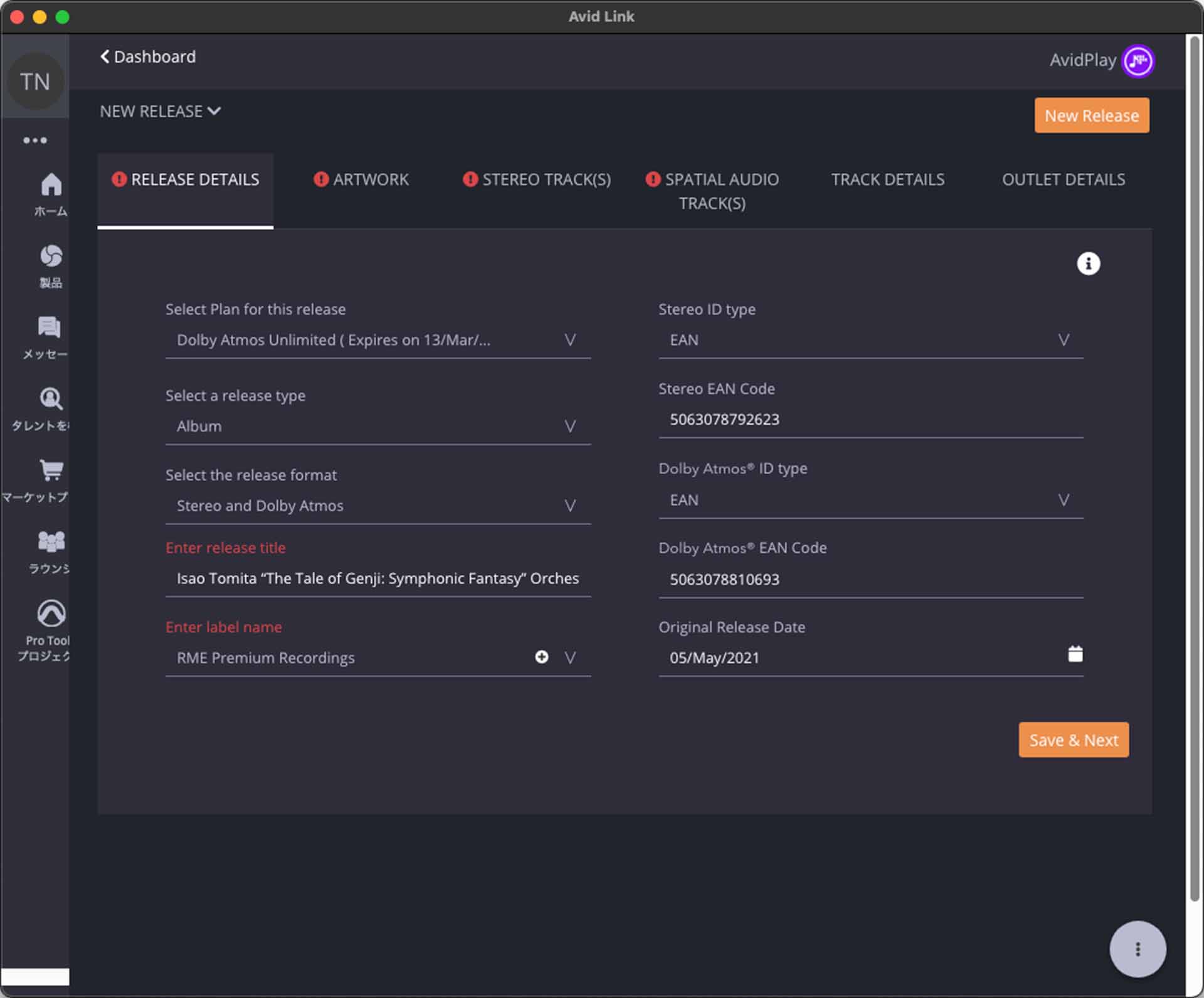1204x998 pixels.
Task: Open the Stereo ID type dropdown
Action: tap(1063, 340)
